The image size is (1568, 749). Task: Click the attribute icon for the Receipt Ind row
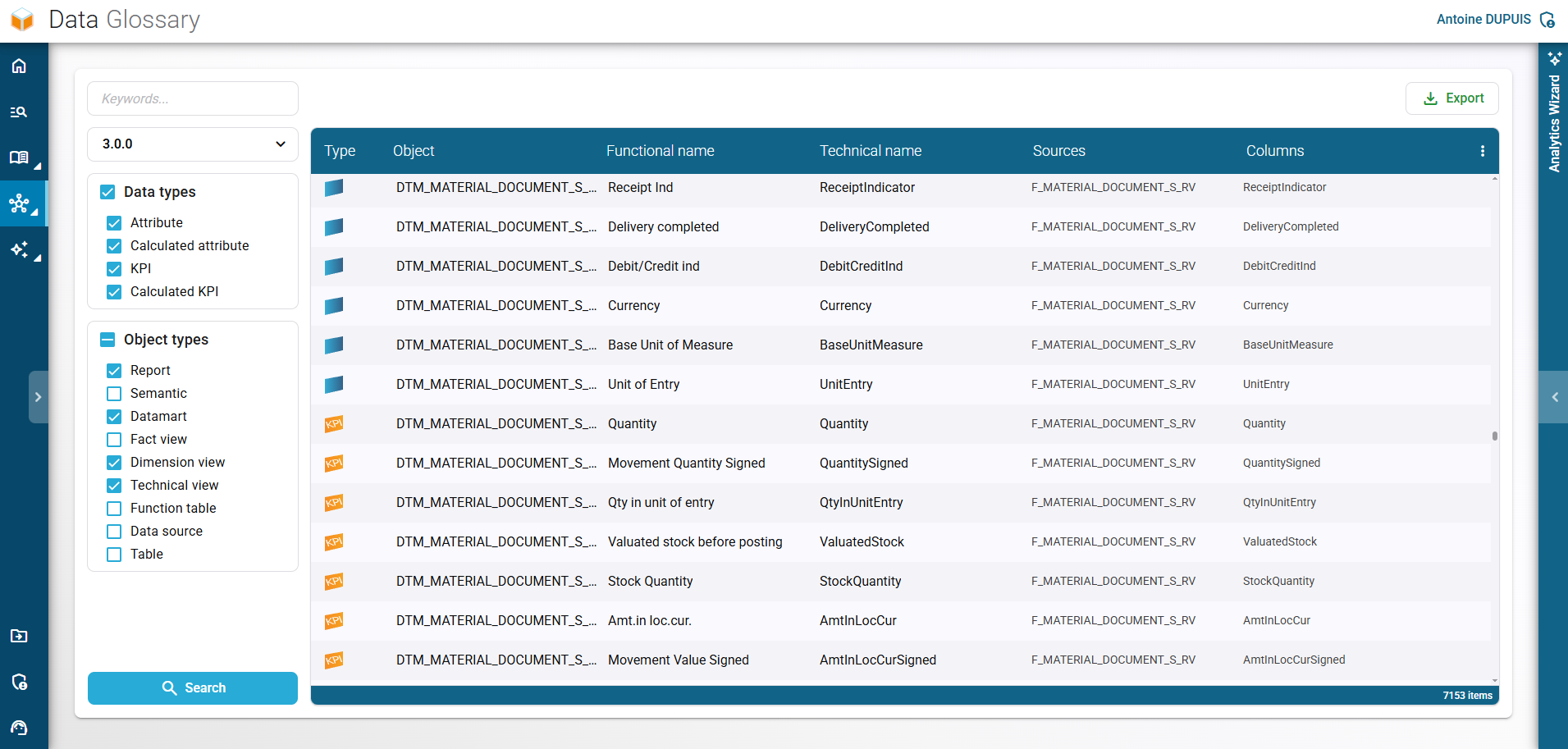pyautogui.click(x=334, y=188)
